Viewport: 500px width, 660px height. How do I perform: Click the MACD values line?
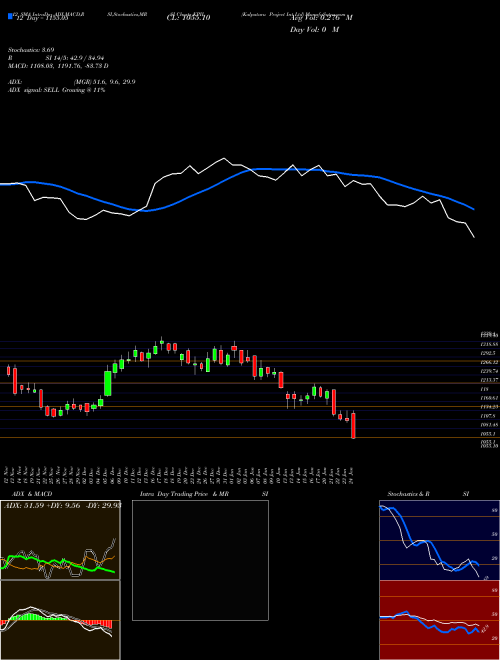click(x=59, y=66)
